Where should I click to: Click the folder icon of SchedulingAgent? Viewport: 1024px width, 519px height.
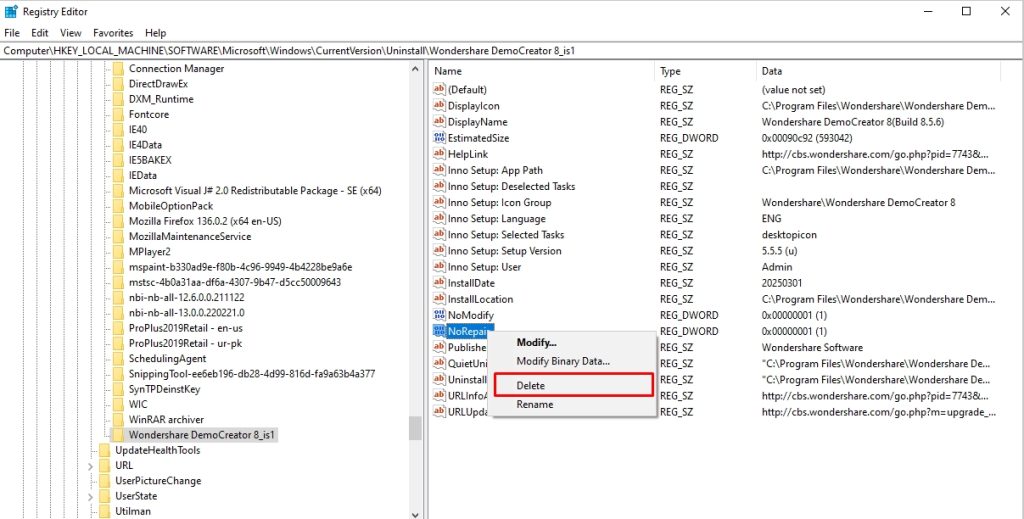click(x=118, y=358)
